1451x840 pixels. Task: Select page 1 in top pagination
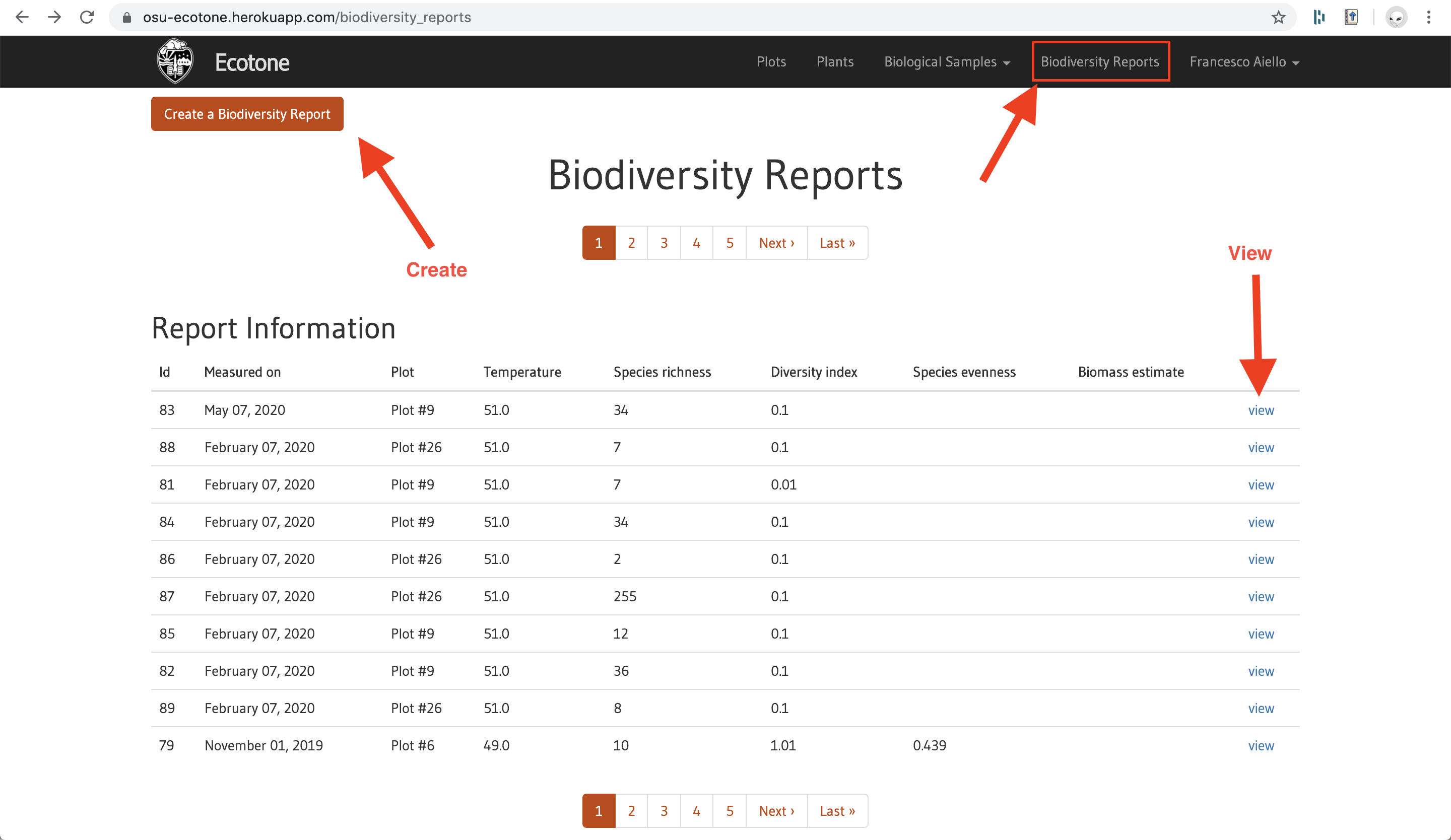[599, 243]
